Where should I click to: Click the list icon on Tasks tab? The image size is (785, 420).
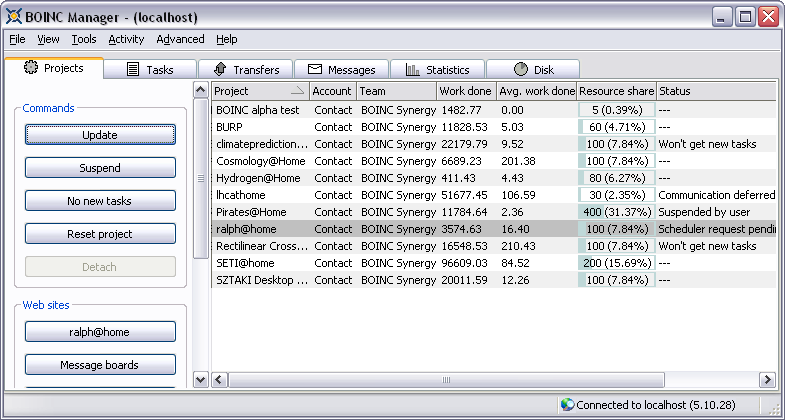133,70
